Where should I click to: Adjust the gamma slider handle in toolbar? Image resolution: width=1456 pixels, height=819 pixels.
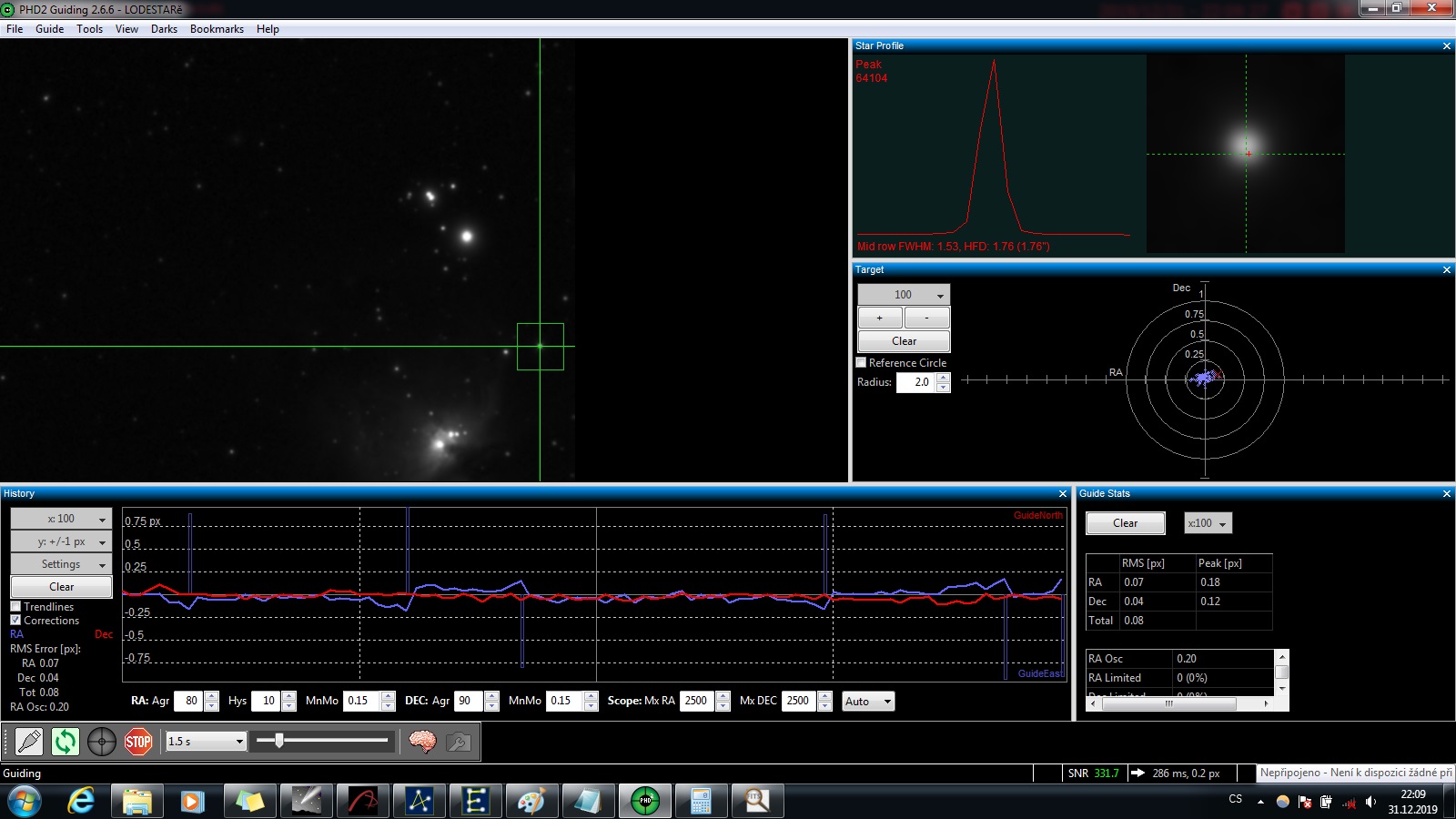pyautogui.click(x=279, y=741)
